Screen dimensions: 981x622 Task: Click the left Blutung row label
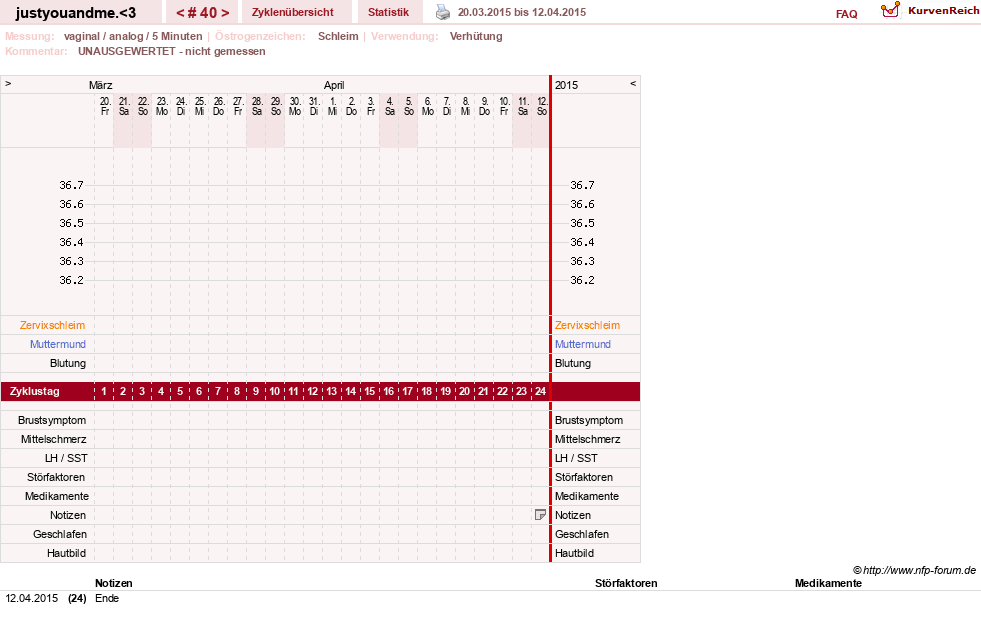[68, 363]
